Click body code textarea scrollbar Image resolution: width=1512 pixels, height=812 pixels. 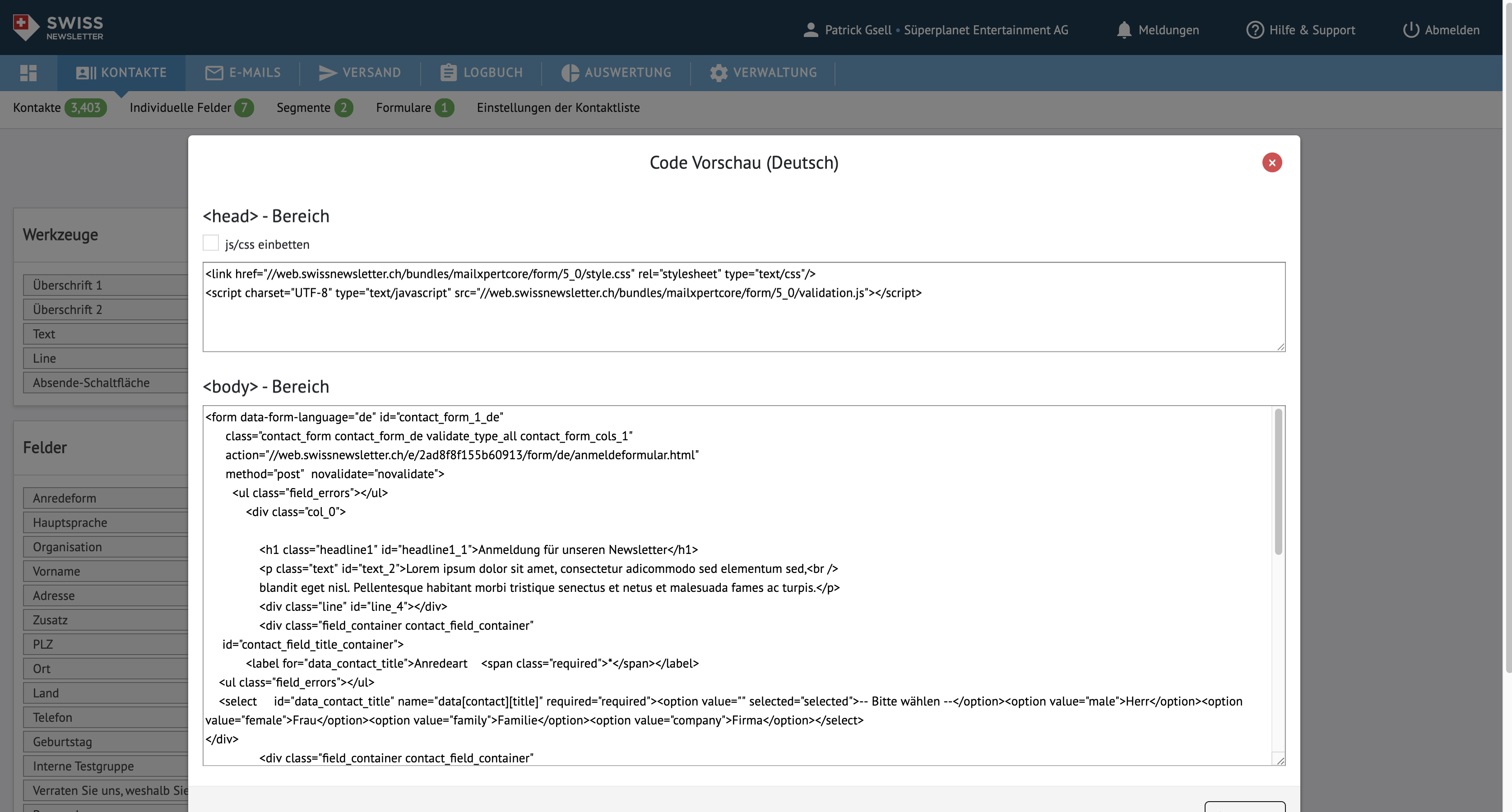point(1278,481)
